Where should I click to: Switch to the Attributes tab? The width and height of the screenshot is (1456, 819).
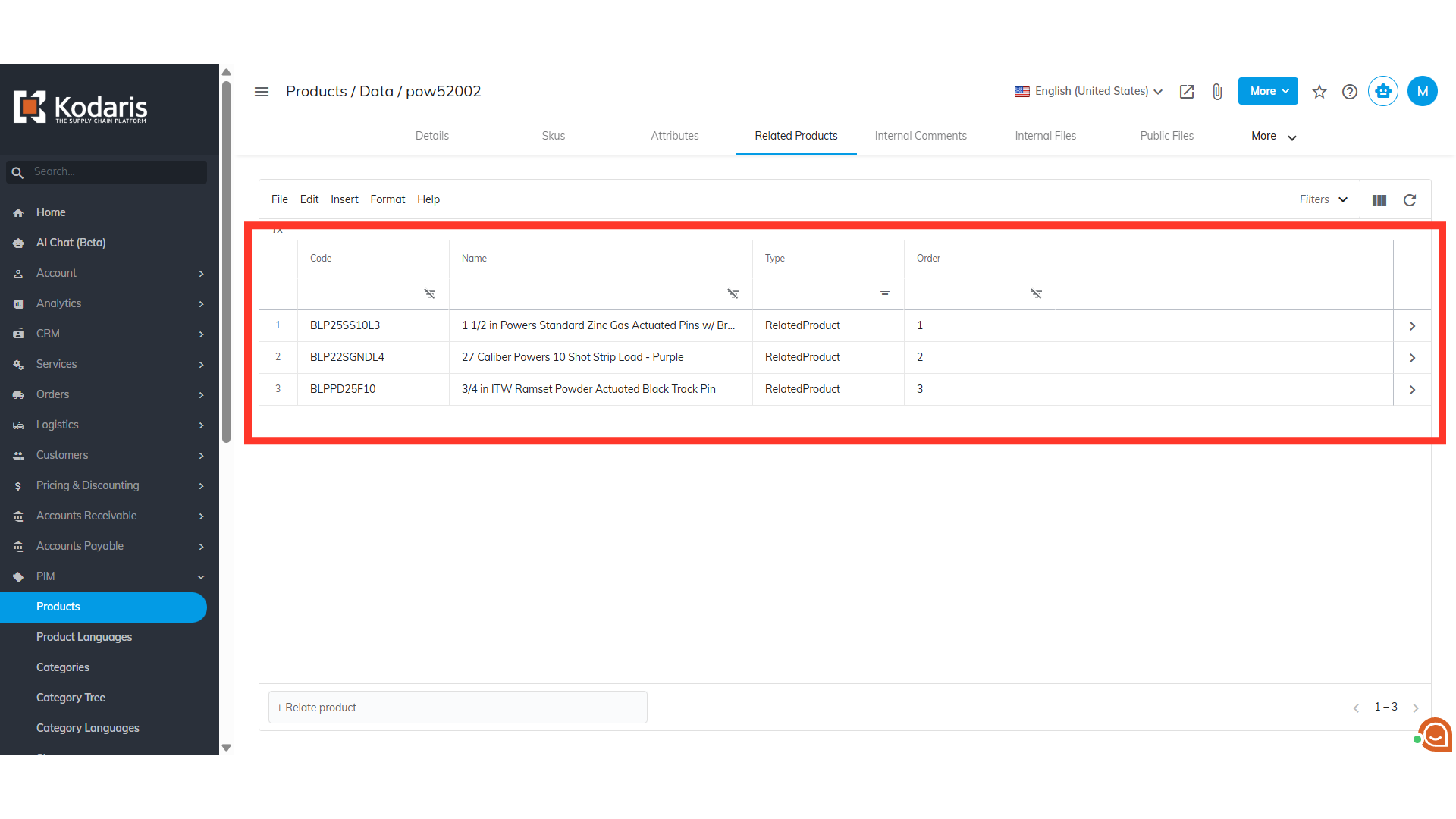[x=674, y=136]
